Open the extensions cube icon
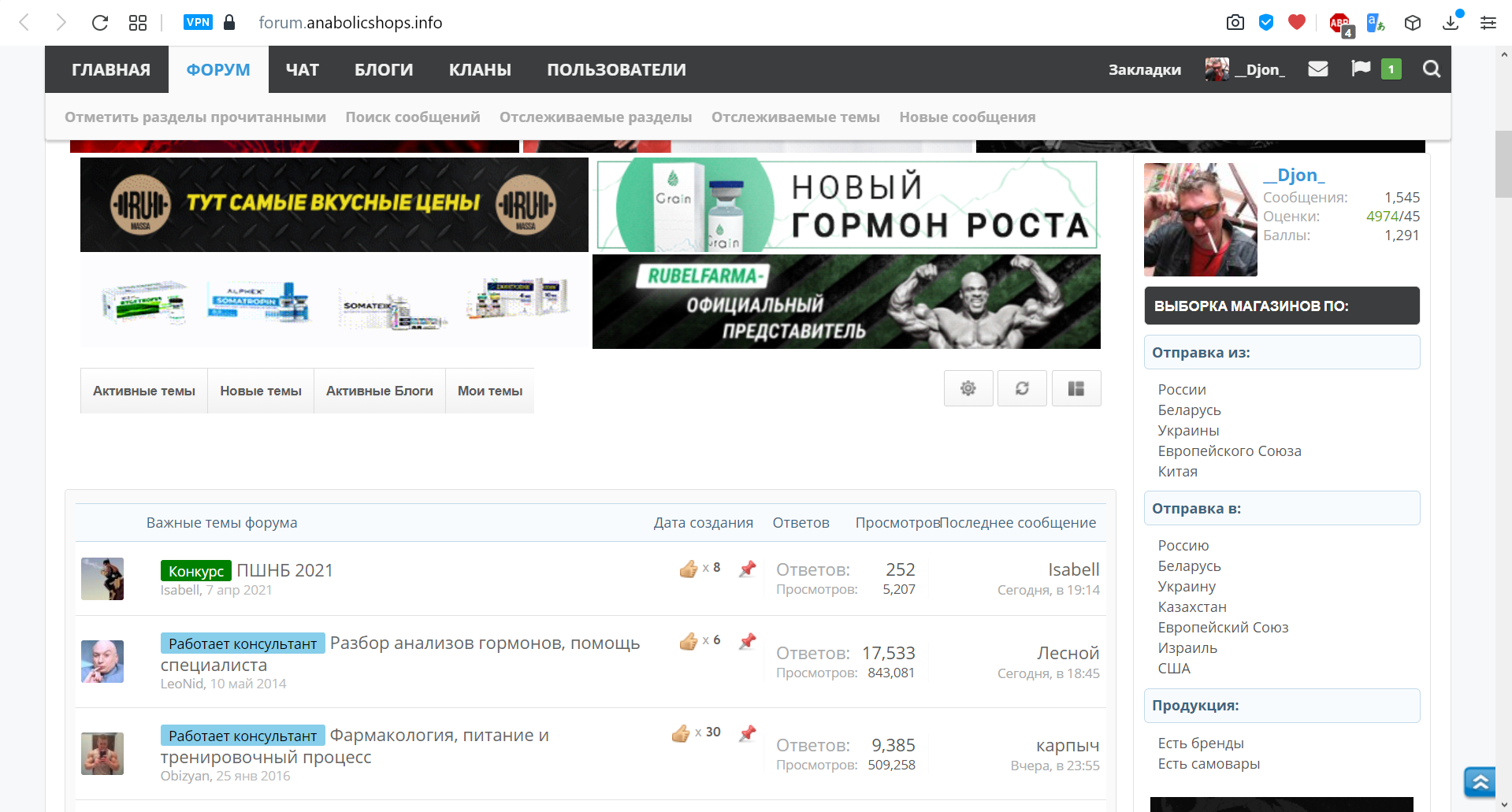 coord(1413,23)
